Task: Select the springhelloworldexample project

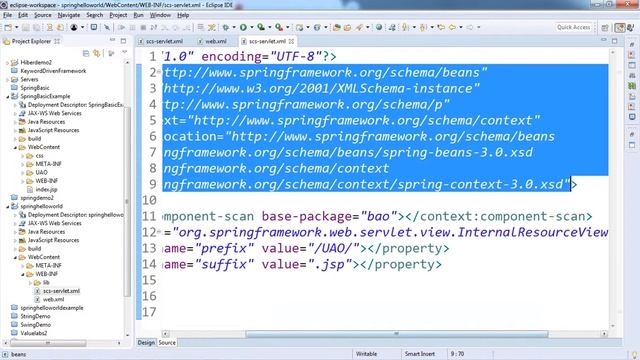Action: [x=52, y=308]
